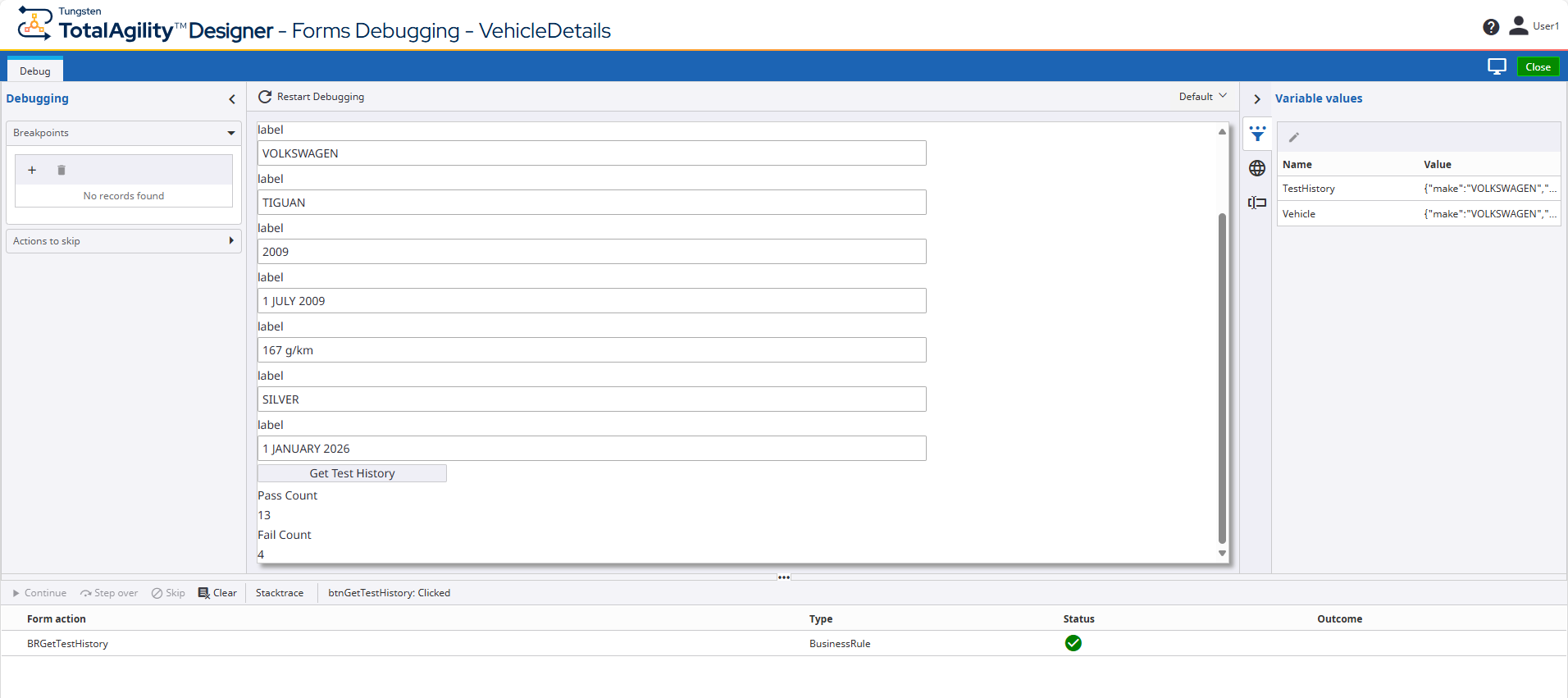Expand the Actions to skip section
Screen dimensions: 1568x698
(231, 241)
